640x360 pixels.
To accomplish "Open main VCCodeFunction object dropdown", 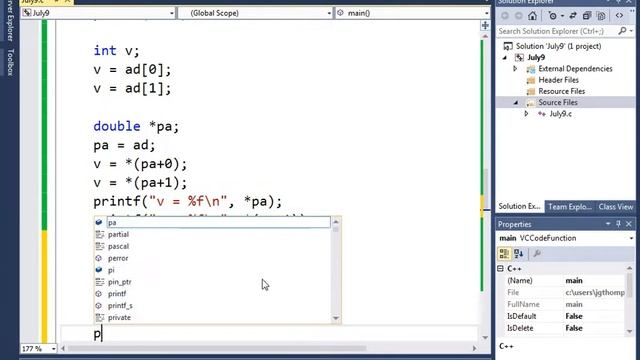I will tap(631, 238).
